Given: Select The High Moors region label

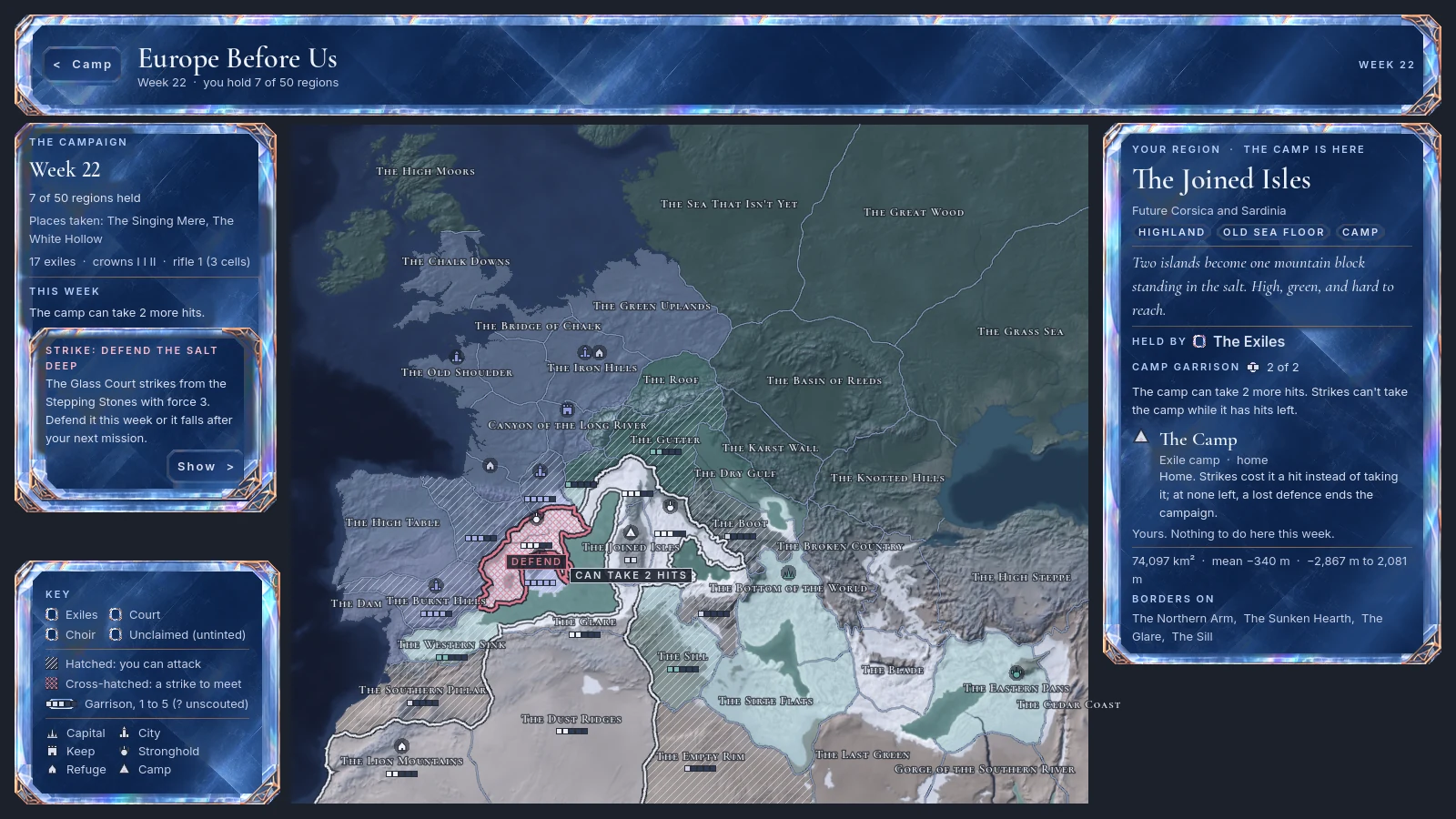Looking at the screenshot, I should point(425,171).
